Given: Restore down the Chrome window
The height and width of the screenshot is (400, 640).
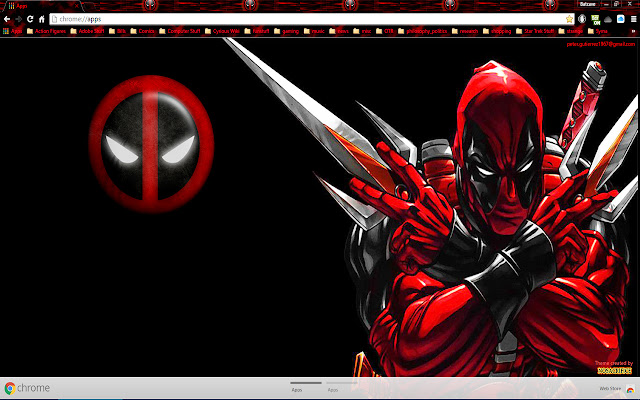Looking at the screenshot, I should click(x=617, y=4).
